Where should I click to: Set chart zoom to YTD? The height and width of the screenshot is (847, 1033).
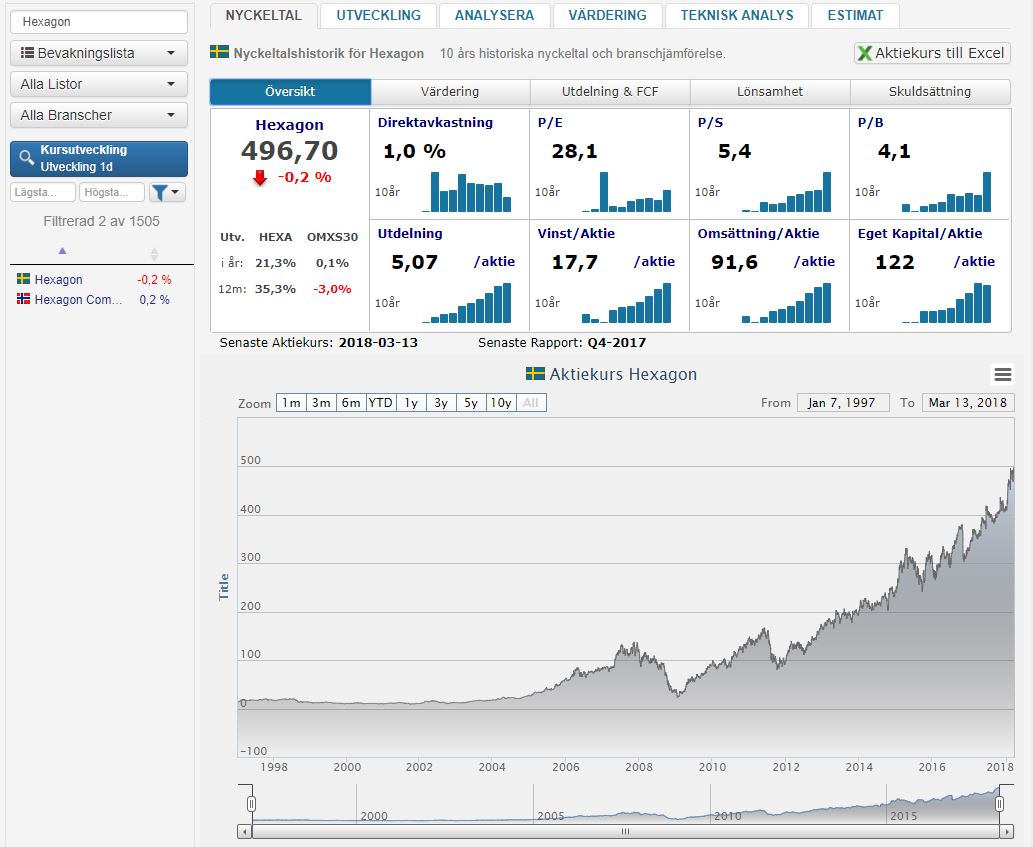[x=380, y=402]
